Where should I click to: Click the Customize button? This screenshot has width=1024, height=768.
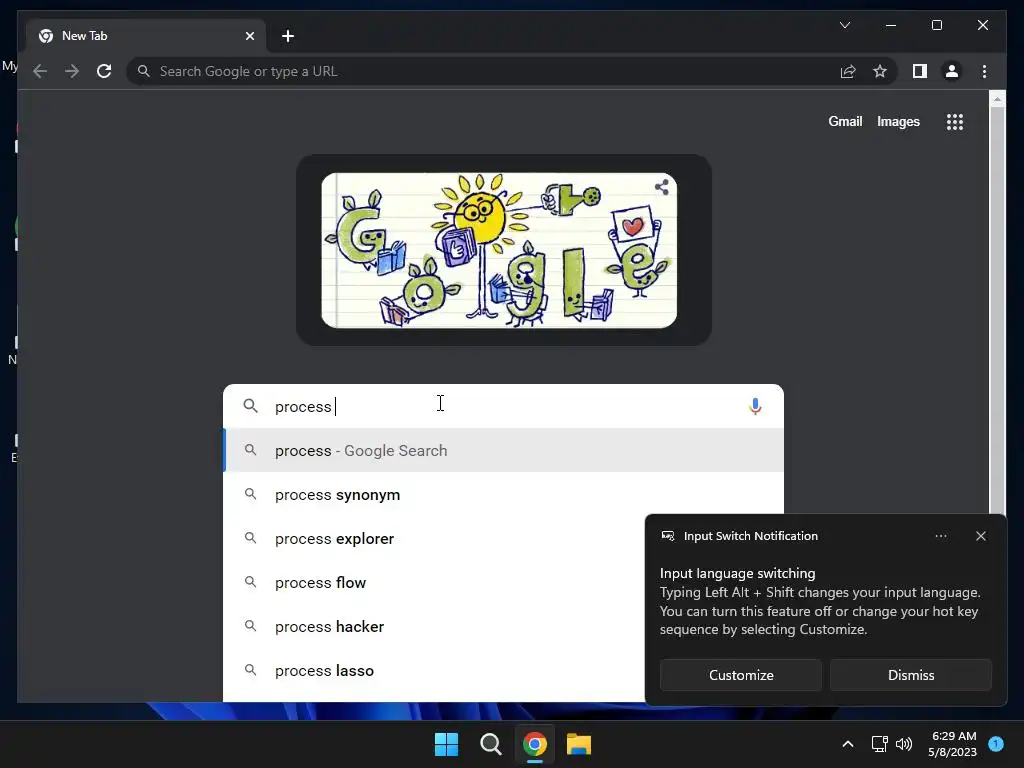coord(741,675)
